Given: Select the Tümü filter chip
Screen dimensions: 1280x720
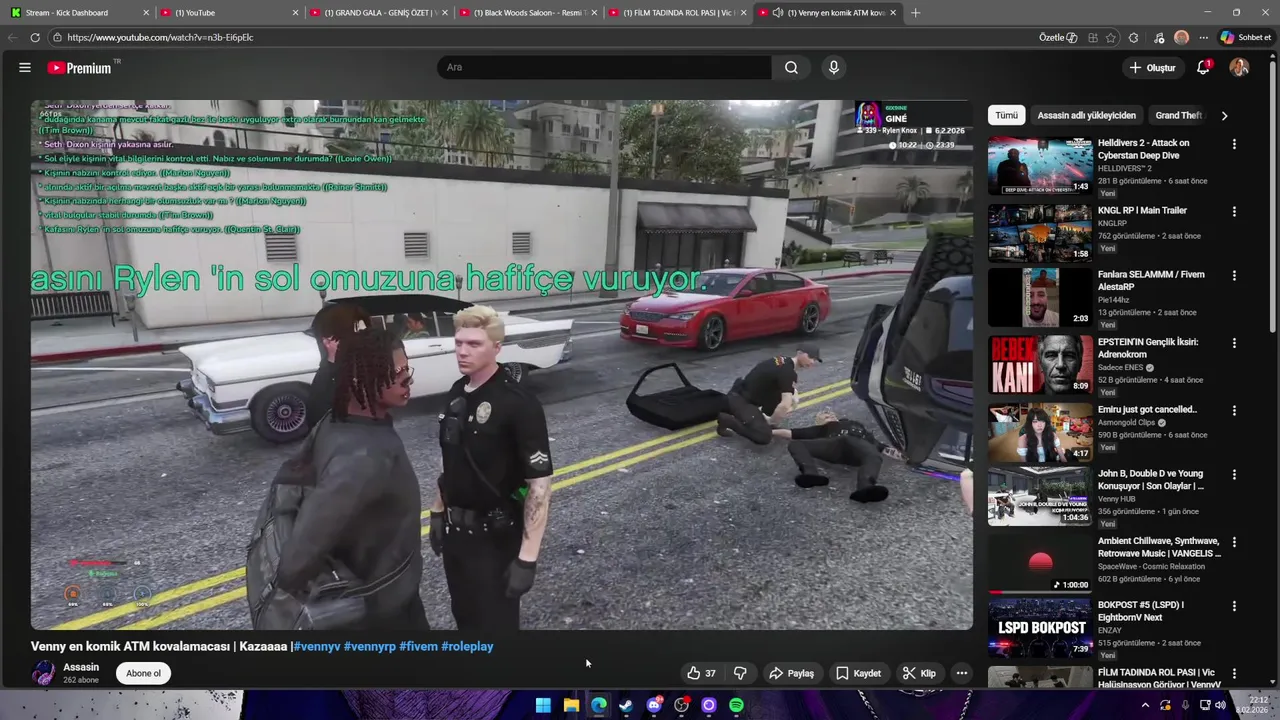Looking at the screenshot, I should (1007, 115).
